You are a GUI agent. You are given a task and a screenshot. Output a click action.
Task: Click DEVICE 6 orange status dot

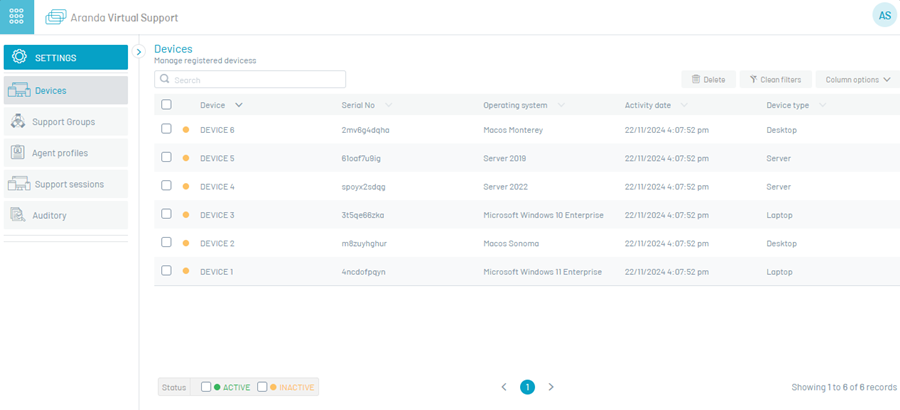click(185, 130)
